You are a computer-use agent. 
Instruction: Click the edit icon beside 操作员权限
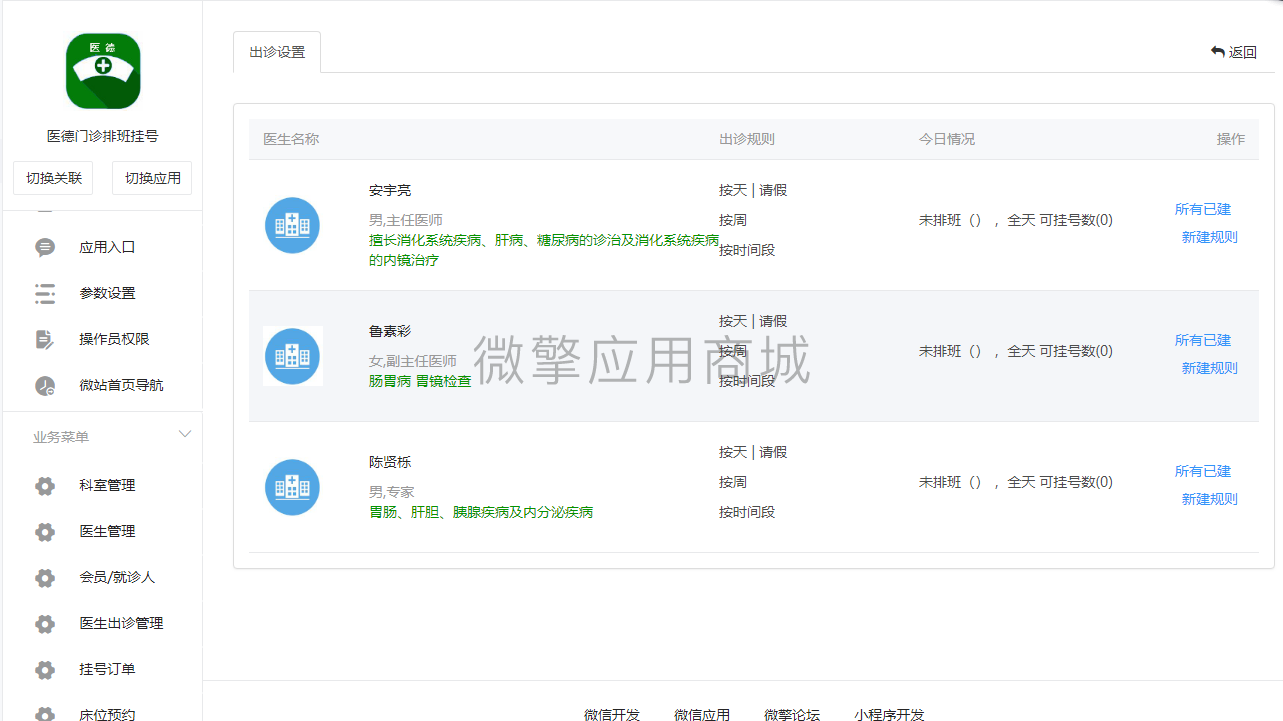click(45, 339)
